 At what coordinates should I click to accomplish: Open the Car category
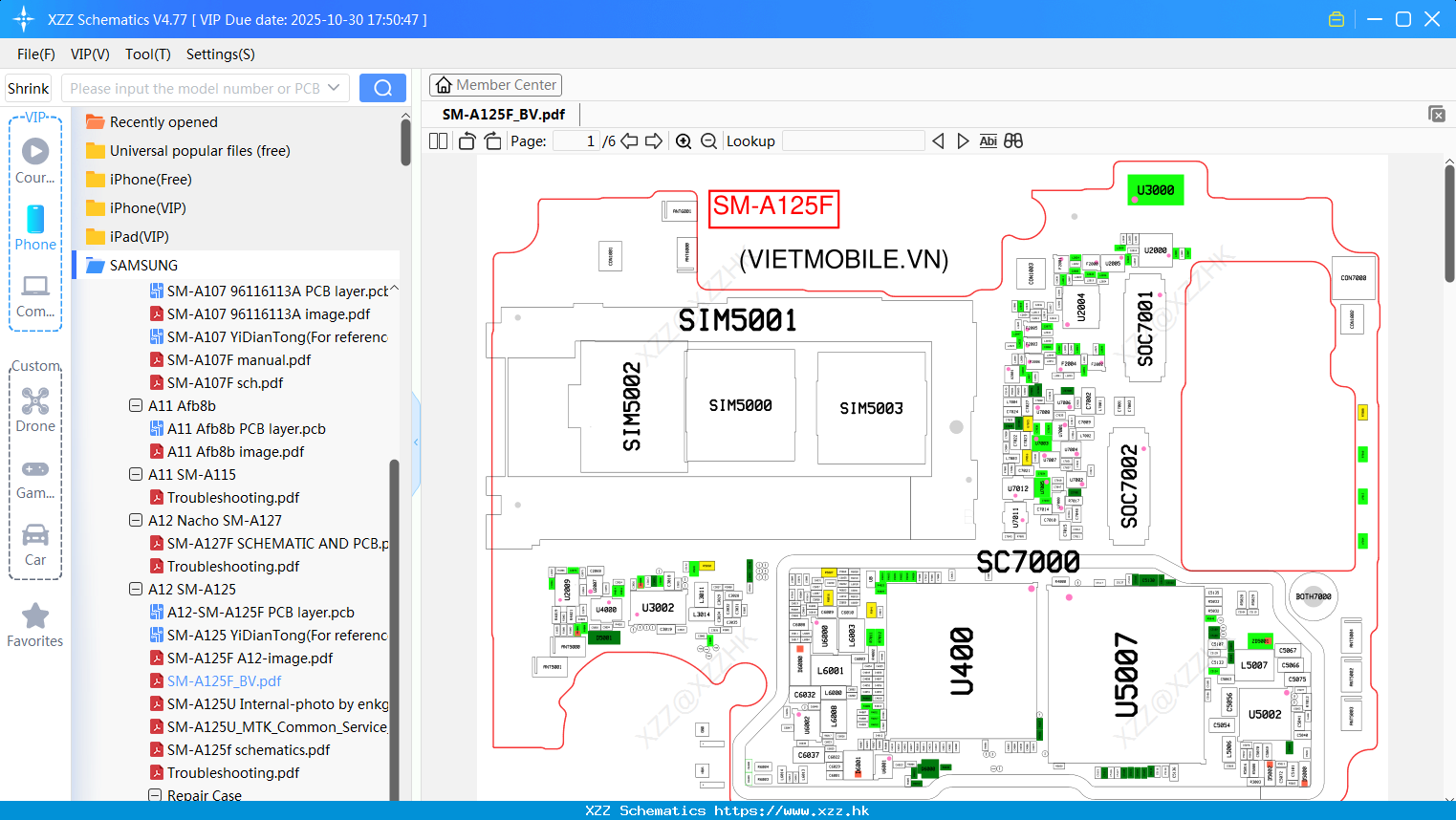pos(35,545)
